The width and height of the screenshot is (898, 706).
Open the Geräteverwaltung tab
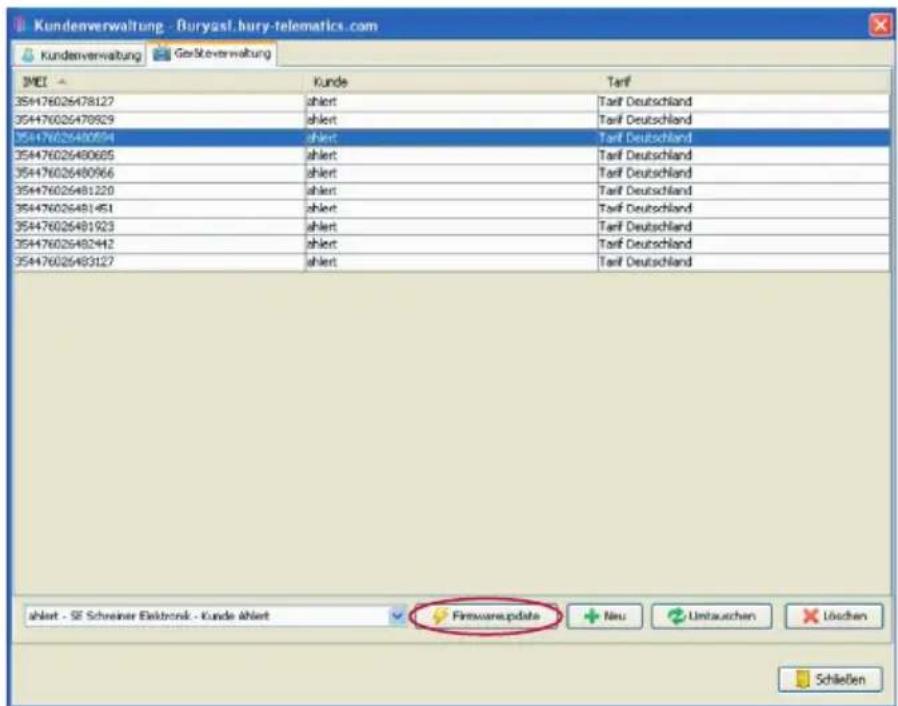click(x=212, y=54)
